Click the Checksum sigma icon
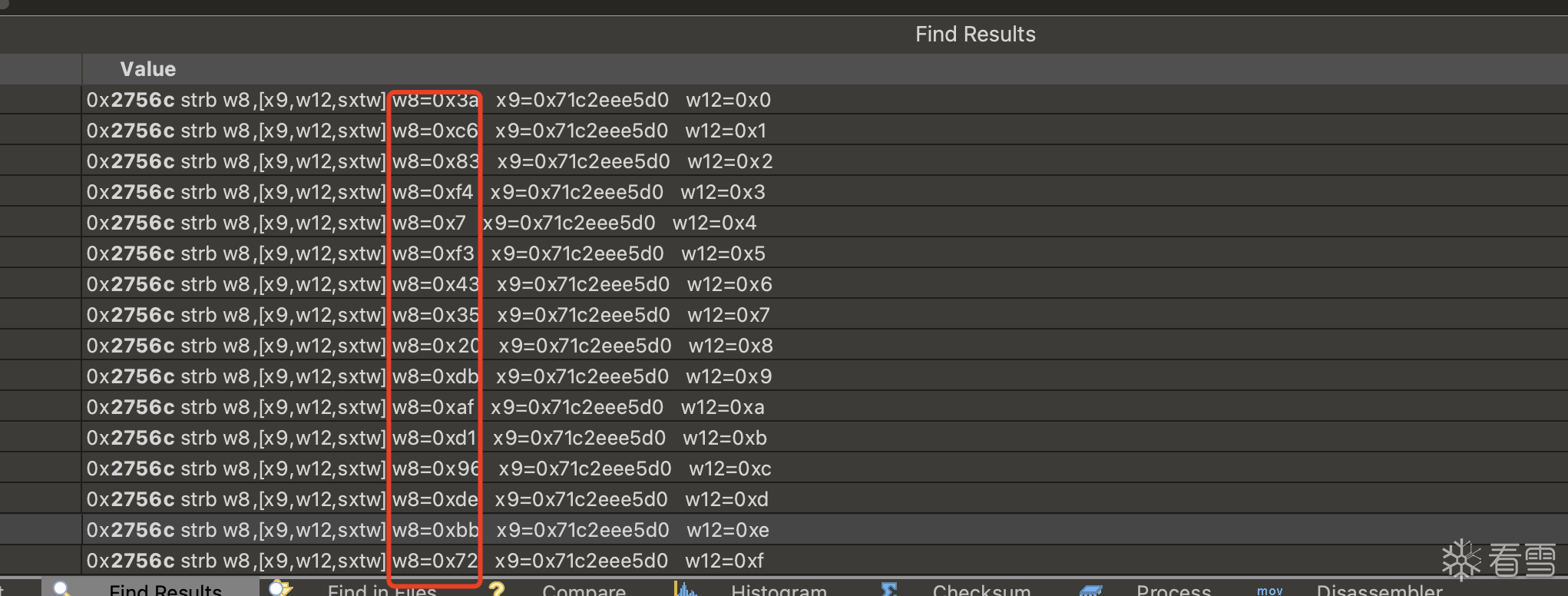The image size is (1568, 596). tap(889, 589)
